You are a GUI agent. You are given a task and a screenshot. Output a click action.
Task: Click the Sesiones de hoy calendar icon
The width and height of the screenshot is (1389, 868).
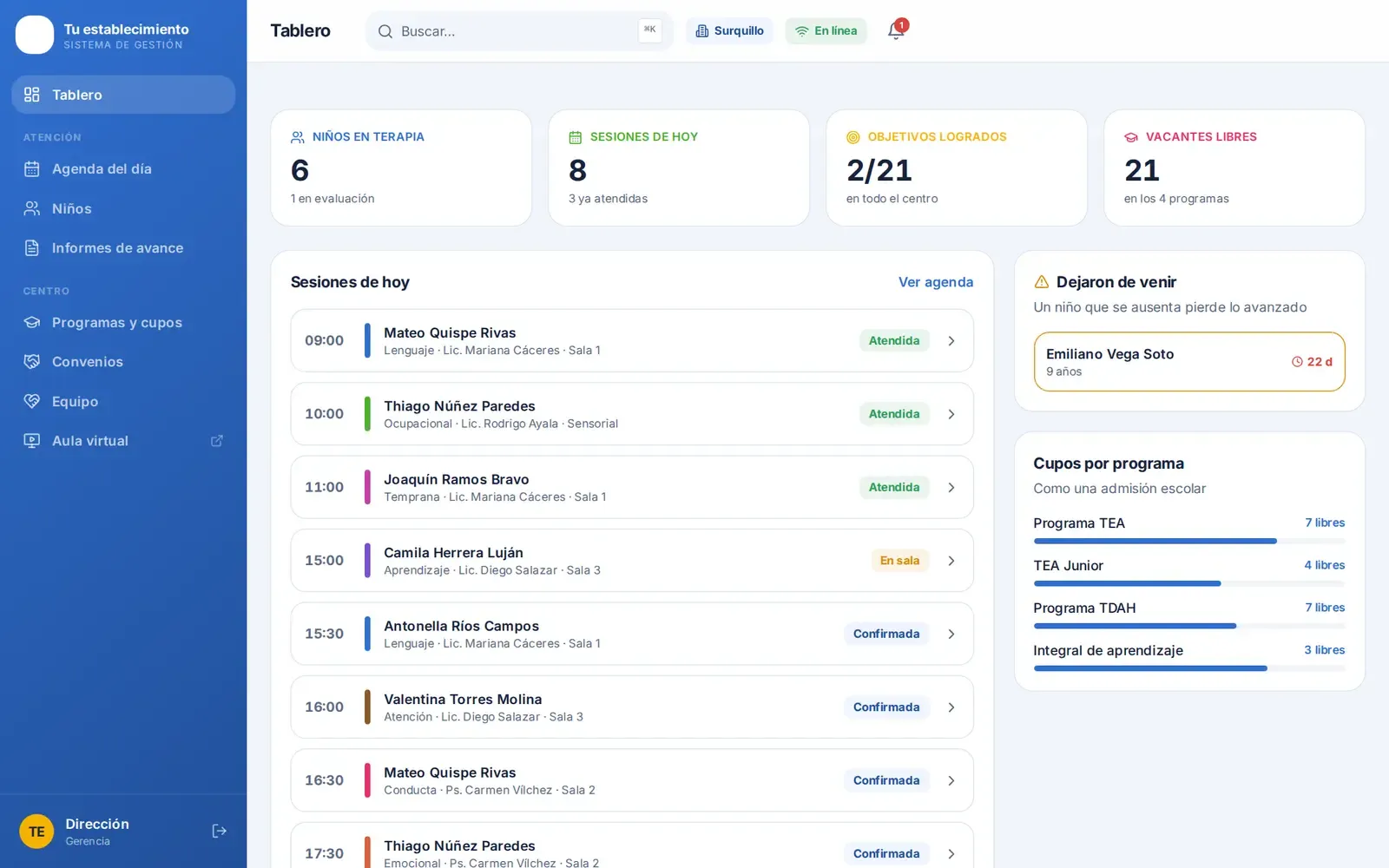click(575, 137)
